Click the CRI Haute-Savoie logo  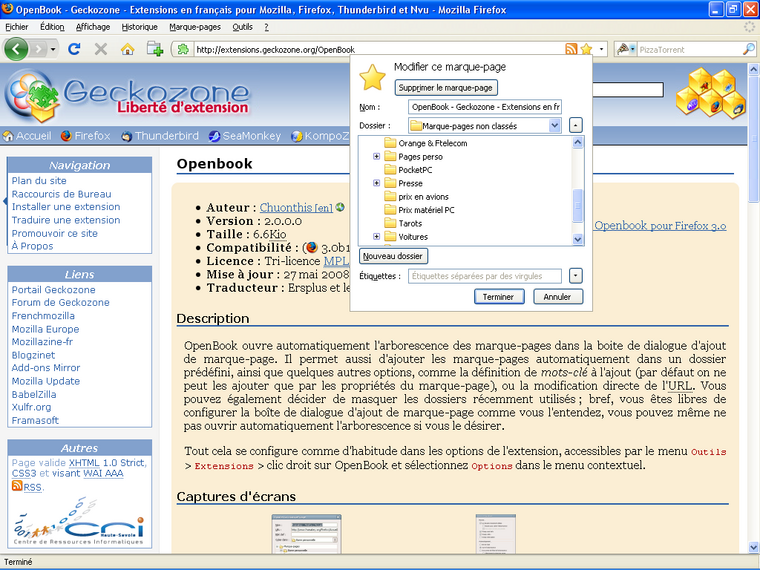(79, 522)
